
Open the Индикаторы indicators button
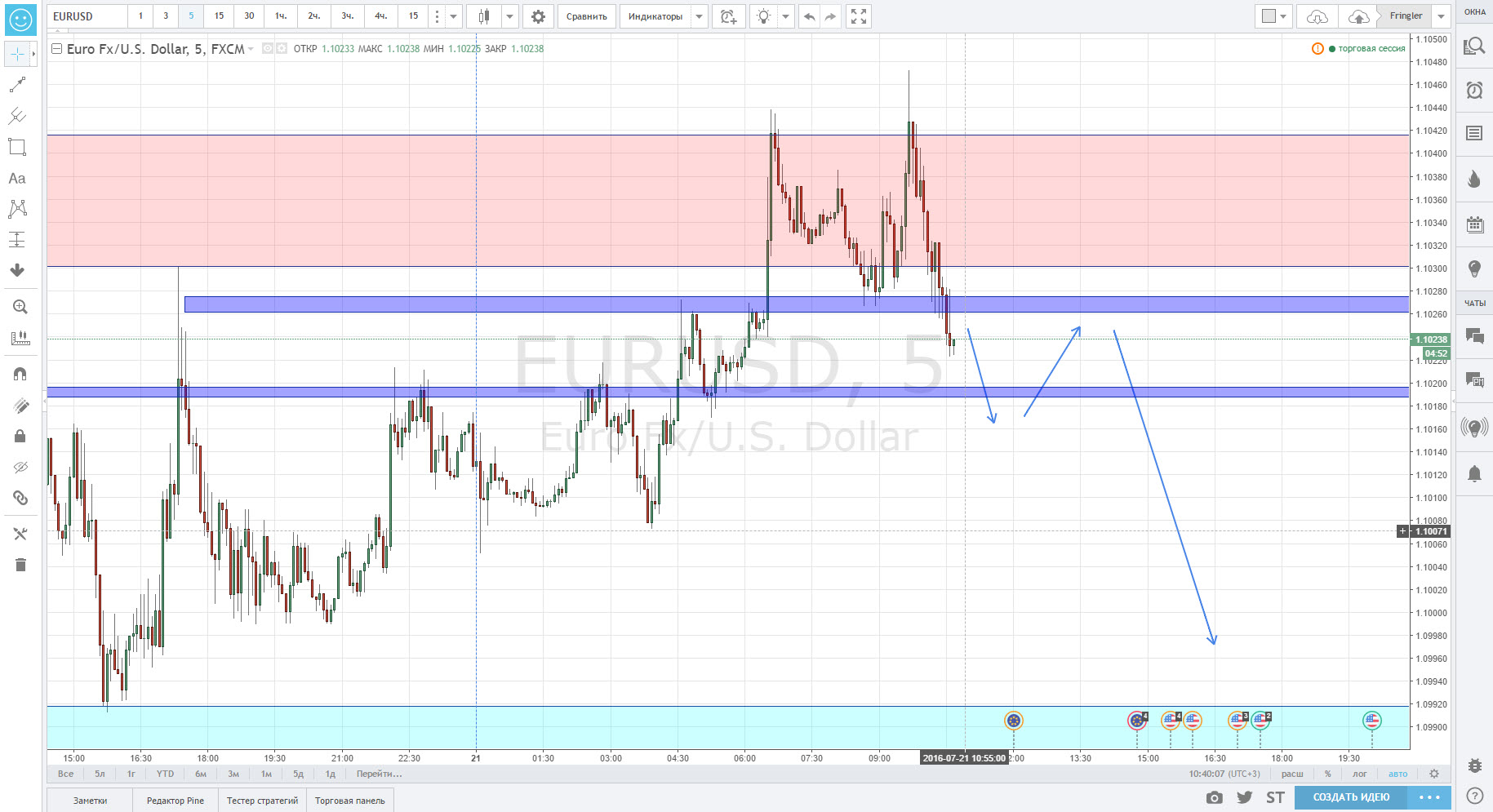[x=655, y=16]
